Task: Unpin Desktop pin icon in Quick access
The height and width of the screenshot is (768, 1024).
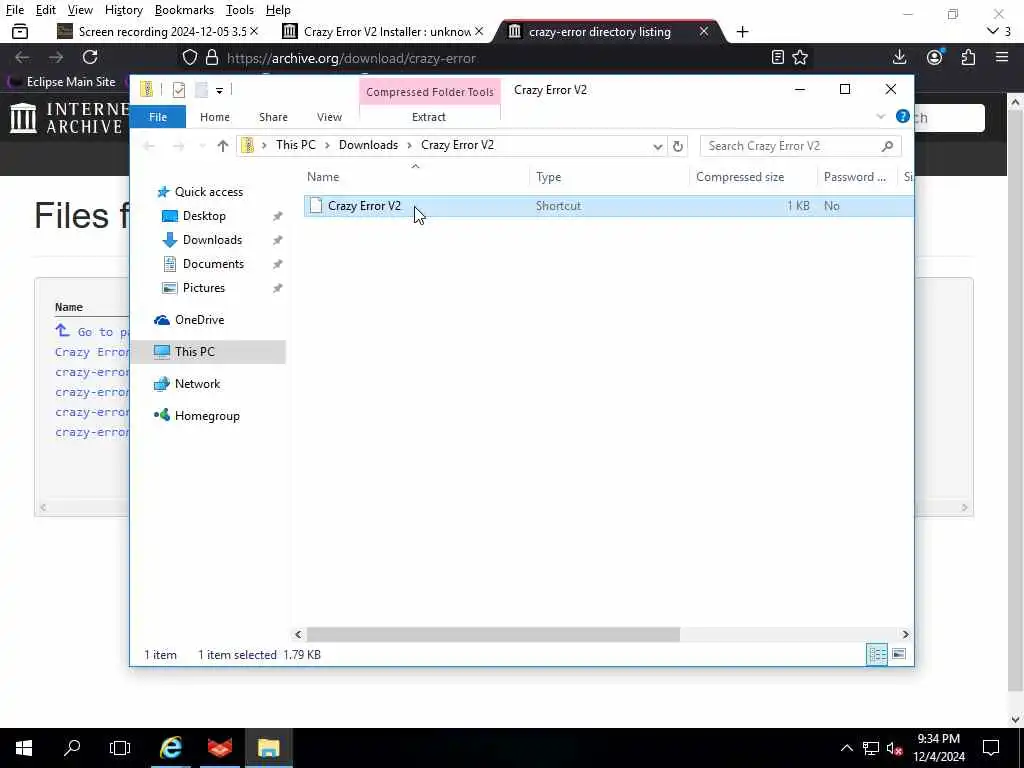Action: tap(278, 216)
